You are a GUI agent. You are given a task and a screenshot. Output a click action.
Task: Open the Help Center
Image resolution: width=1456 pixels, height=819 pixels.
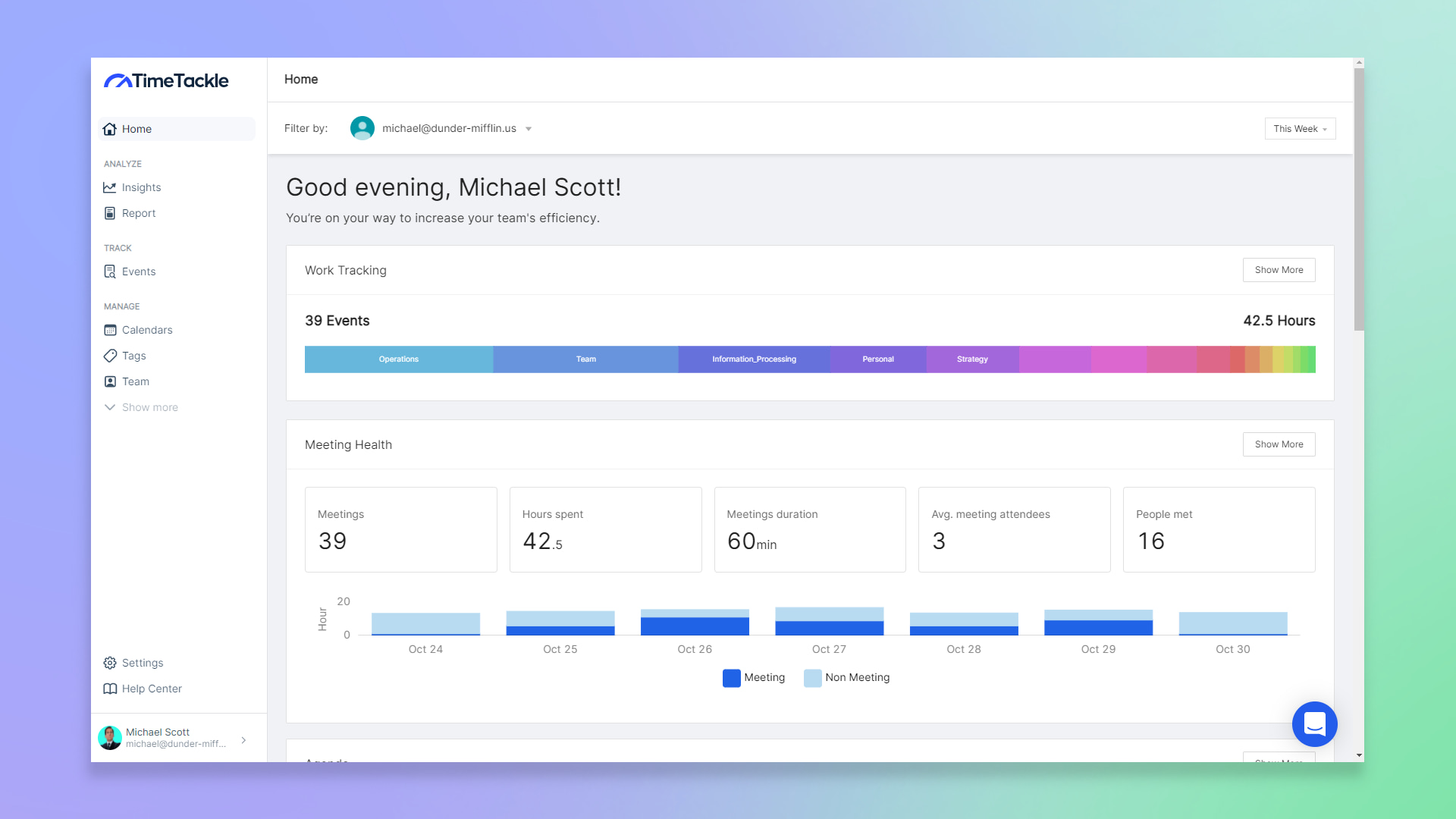tap(152, 689)
